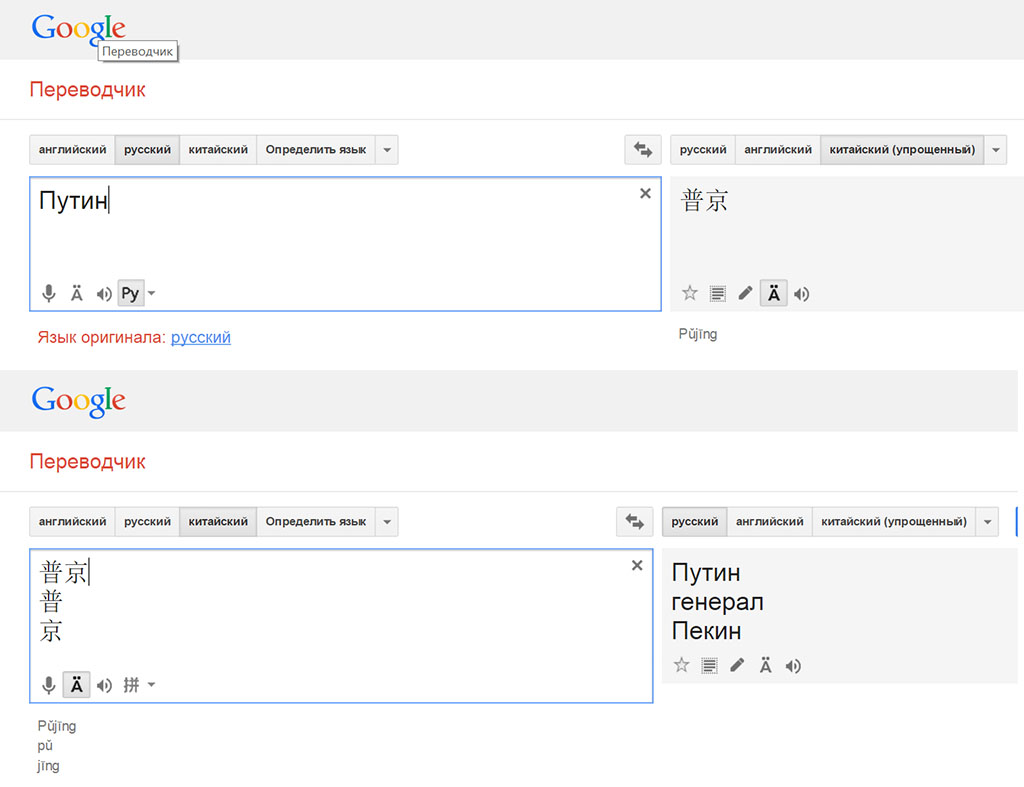The image size is (1024, 787).
Task: Show example usage for Путин result
Action: (709, 666)
